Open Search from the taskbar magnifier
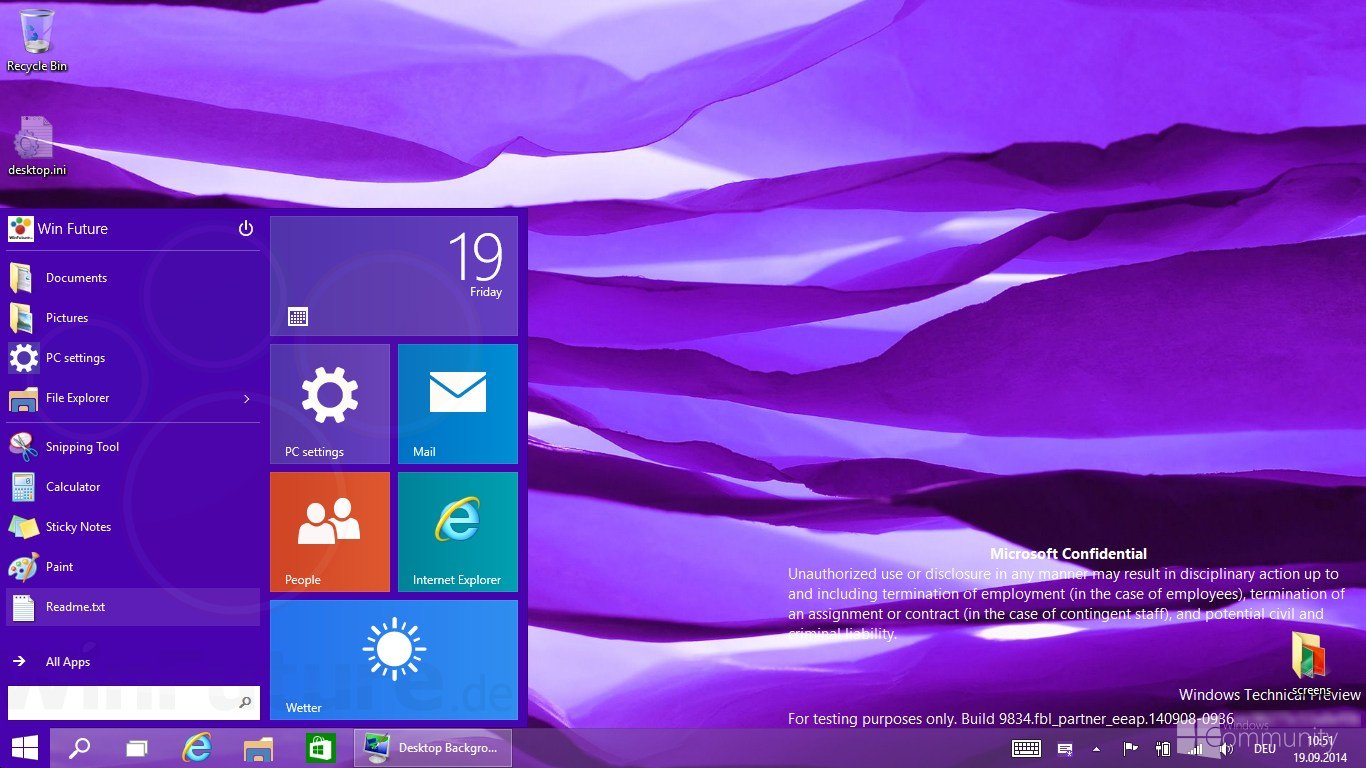Screen dimensions: 1366x768 pos(79,748)
